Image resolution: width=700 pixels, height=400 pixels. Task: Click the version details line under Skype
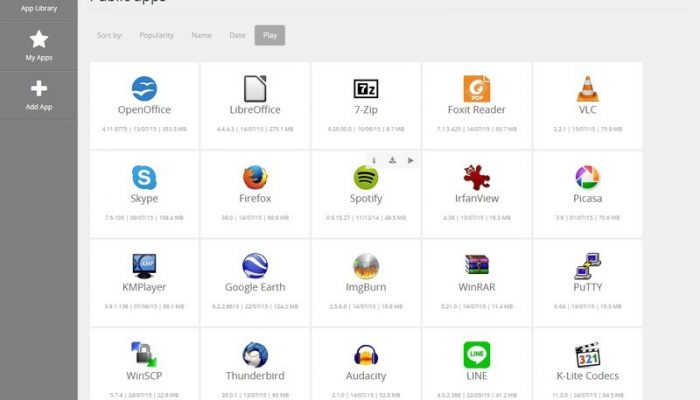[144, 218]
